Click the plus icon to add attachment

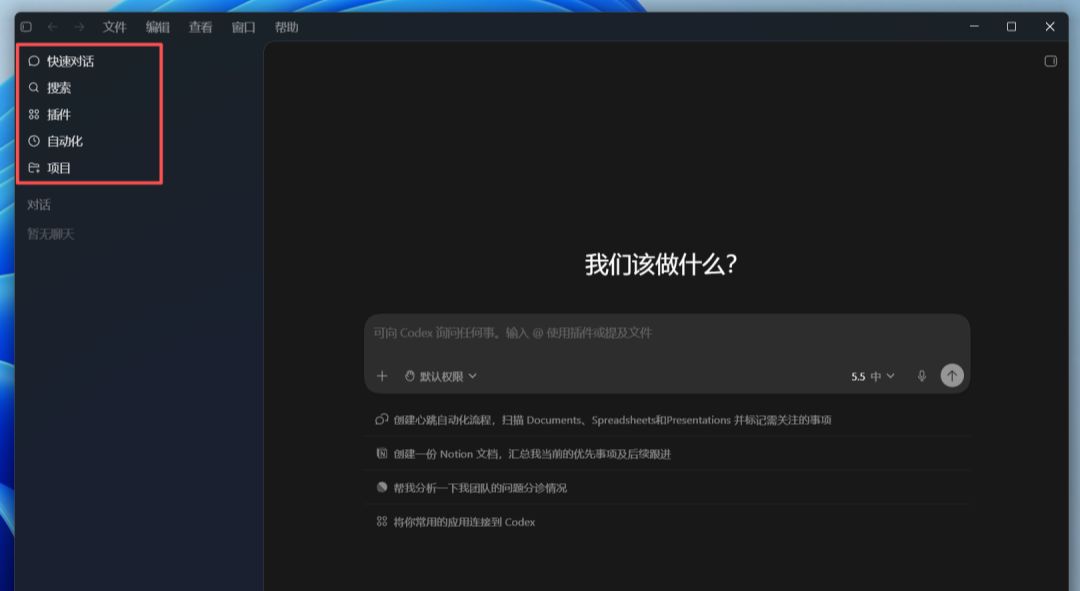[x=382, y=376]
